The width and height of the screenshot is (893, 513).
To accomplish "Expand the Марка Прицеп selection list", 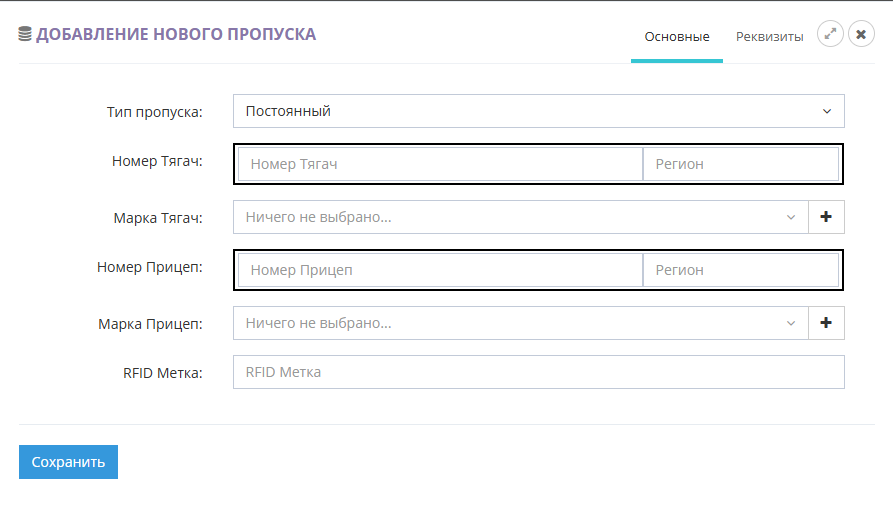I will (520, 323).
